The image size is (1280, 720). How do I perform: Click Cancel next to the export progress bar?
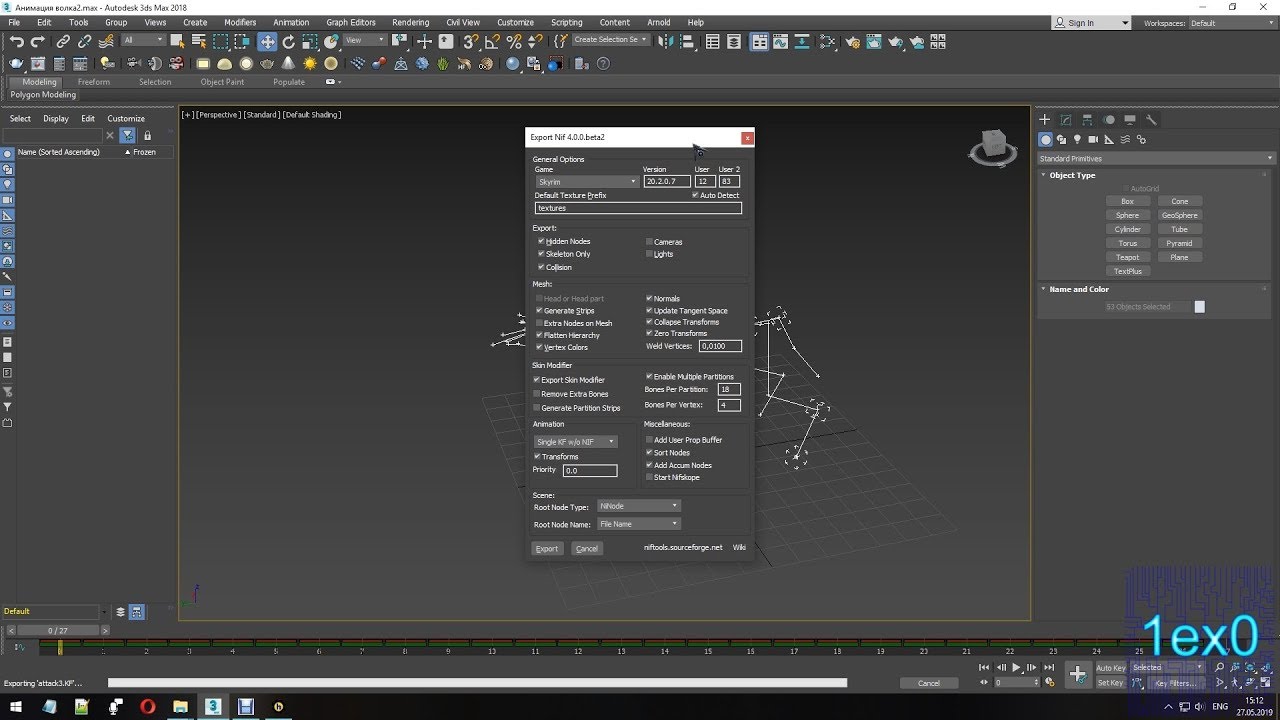(929, 683)
